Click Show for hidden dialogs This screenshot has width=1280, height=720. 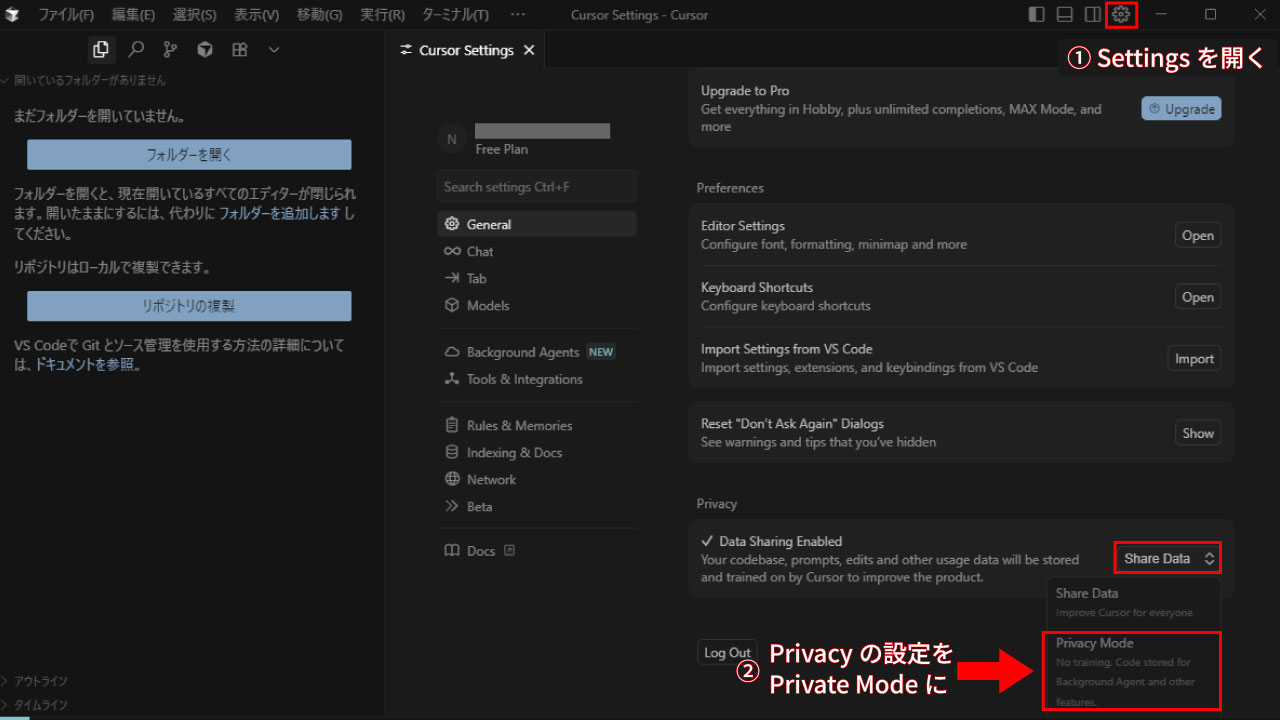(x=1197, y=433)
